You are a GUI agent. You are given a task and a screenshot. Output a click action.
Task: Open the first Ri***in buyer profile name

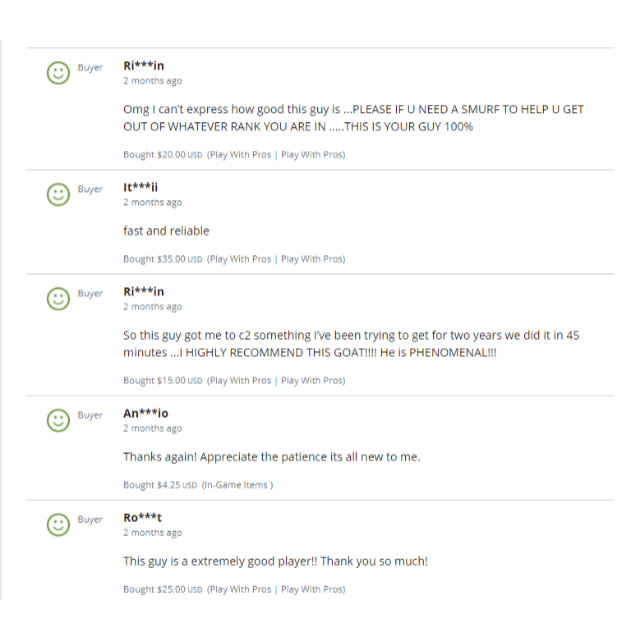(144, 65)
